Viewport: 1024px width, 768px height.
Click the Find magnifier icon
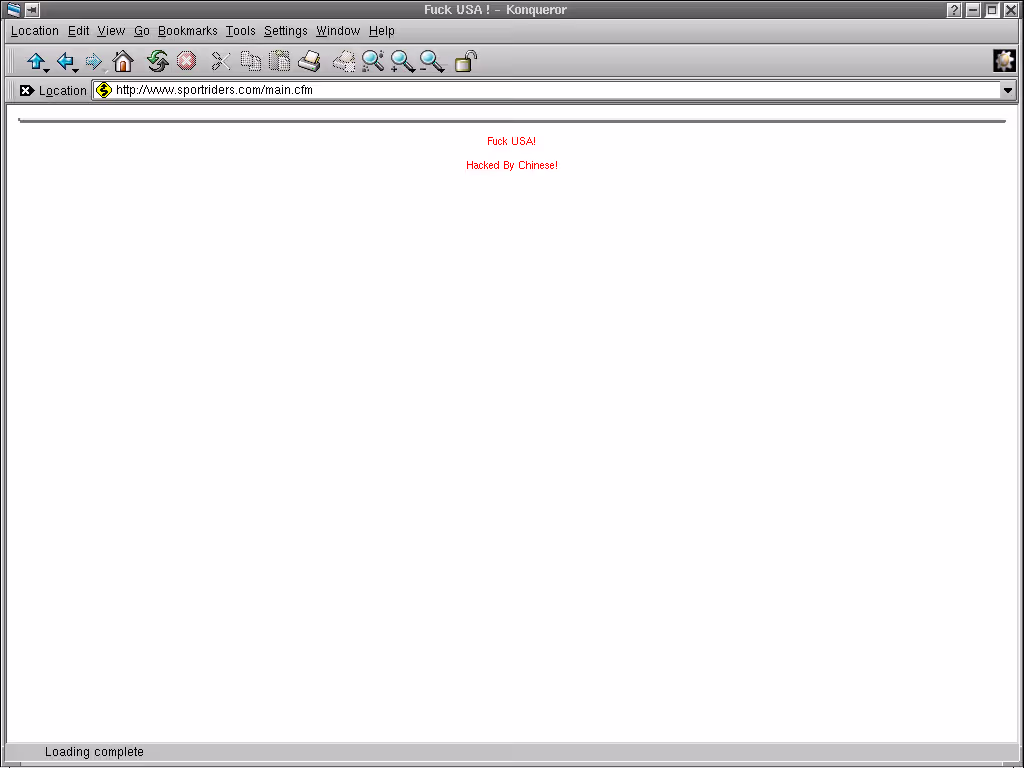point(372,62)
